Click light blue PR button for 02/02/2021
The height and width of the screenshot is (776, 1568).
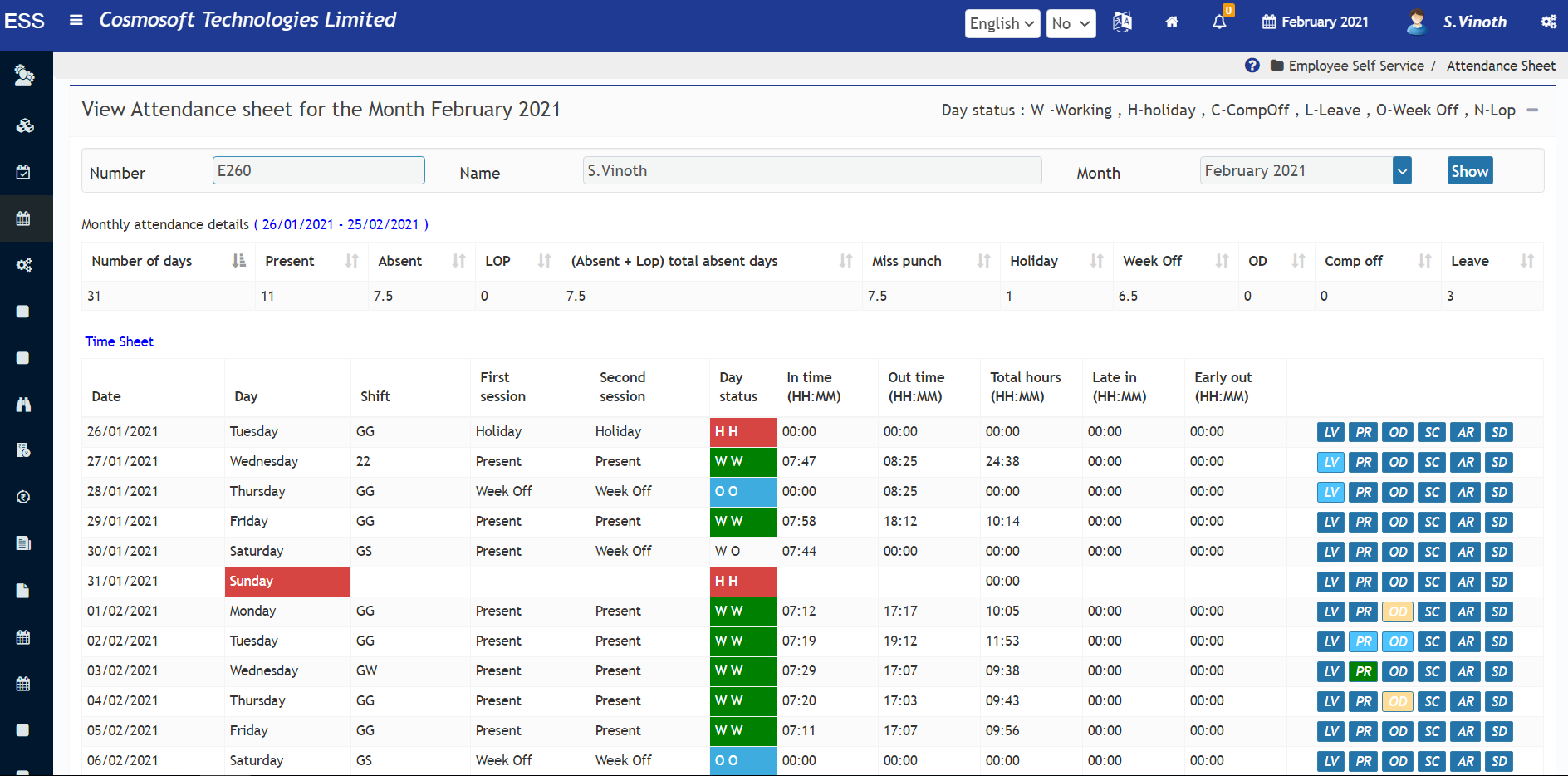point(1364,641)
